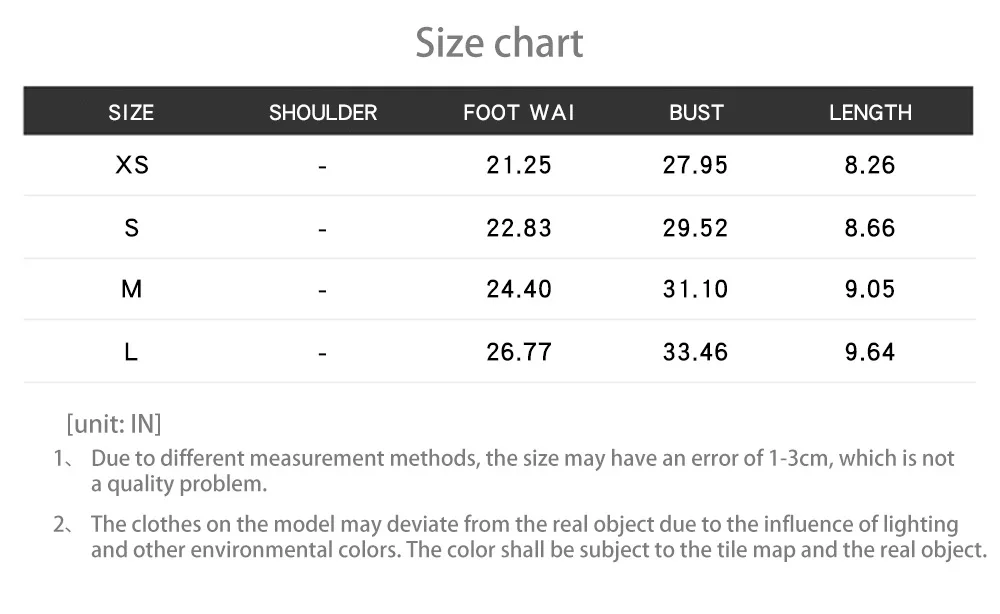The image size is (1000, 614).
Task: Select the SIZE column header
Action: click(131, 112)
